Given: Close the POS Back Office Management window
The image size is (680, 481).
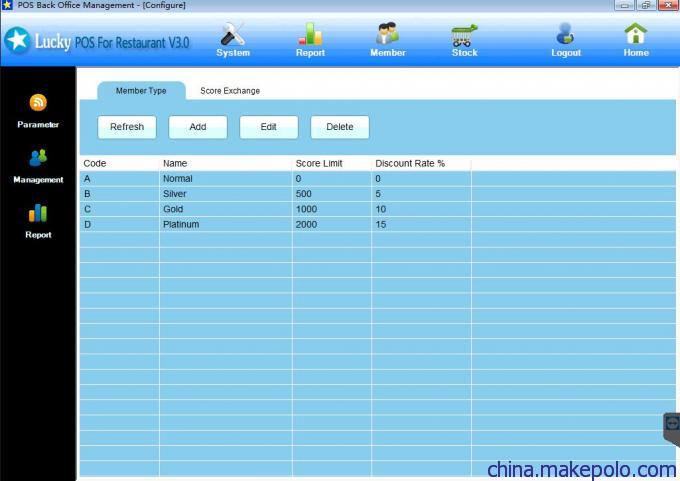Looking at the screenshot, I should [x=668, y=5].
